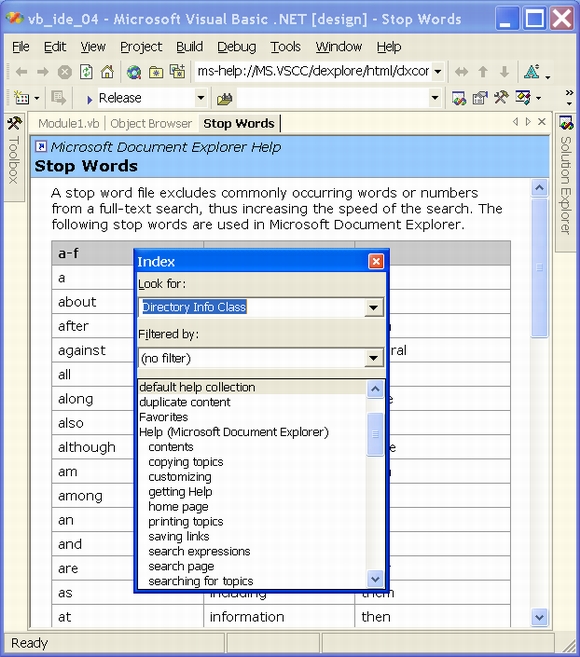Click the ms-help URL address field
This screenshot has width=580, height=657.
coord(313,72)
